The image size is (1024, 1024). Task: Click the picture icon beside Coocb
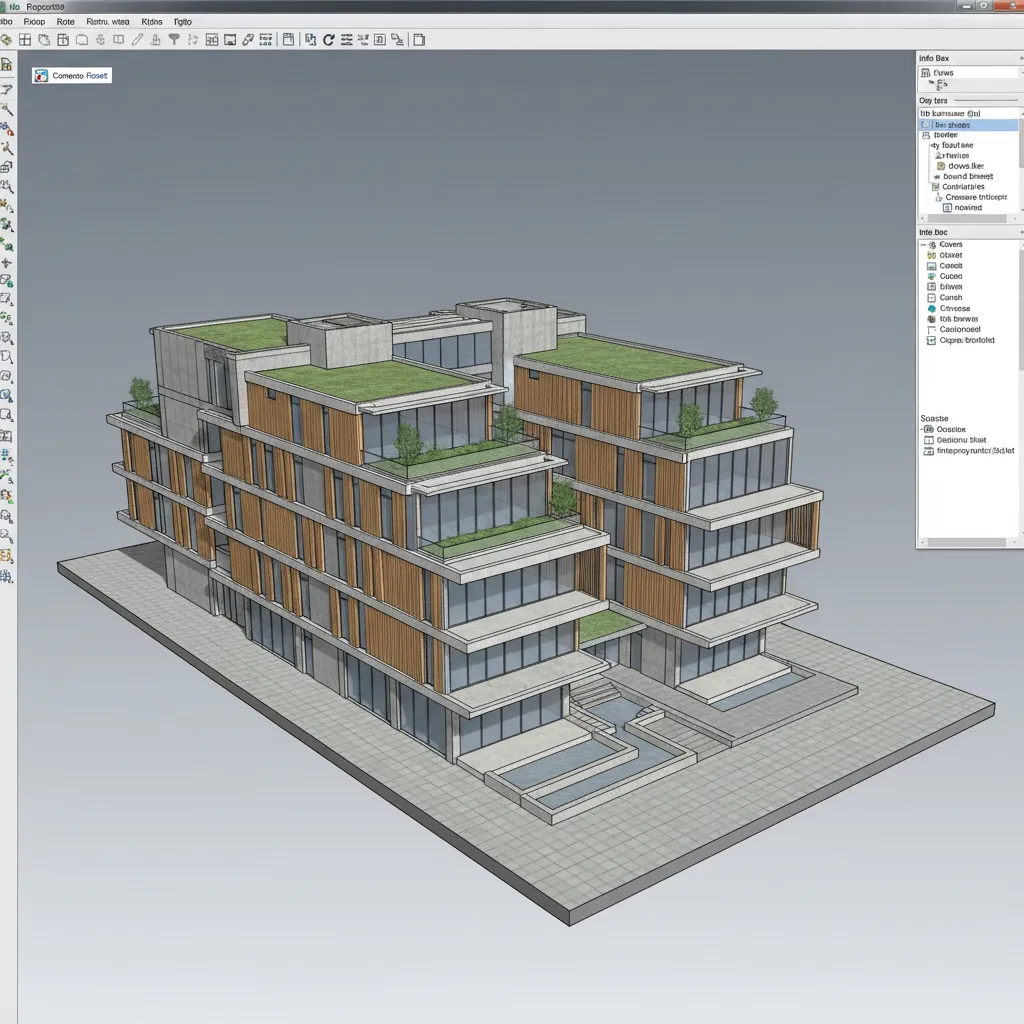(931, 266)
